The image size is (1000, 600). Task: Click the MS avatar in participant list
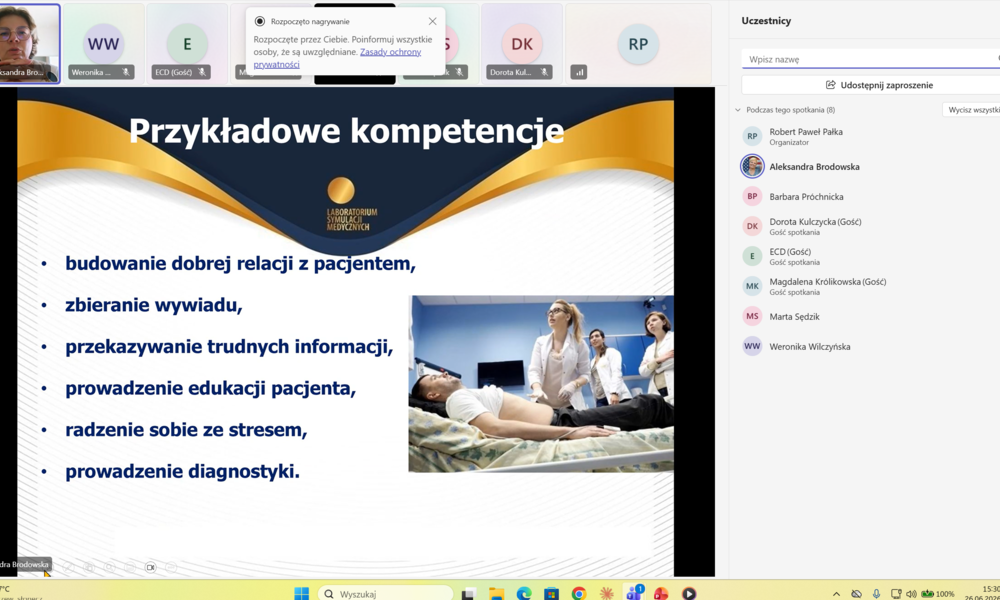(752, 316)
